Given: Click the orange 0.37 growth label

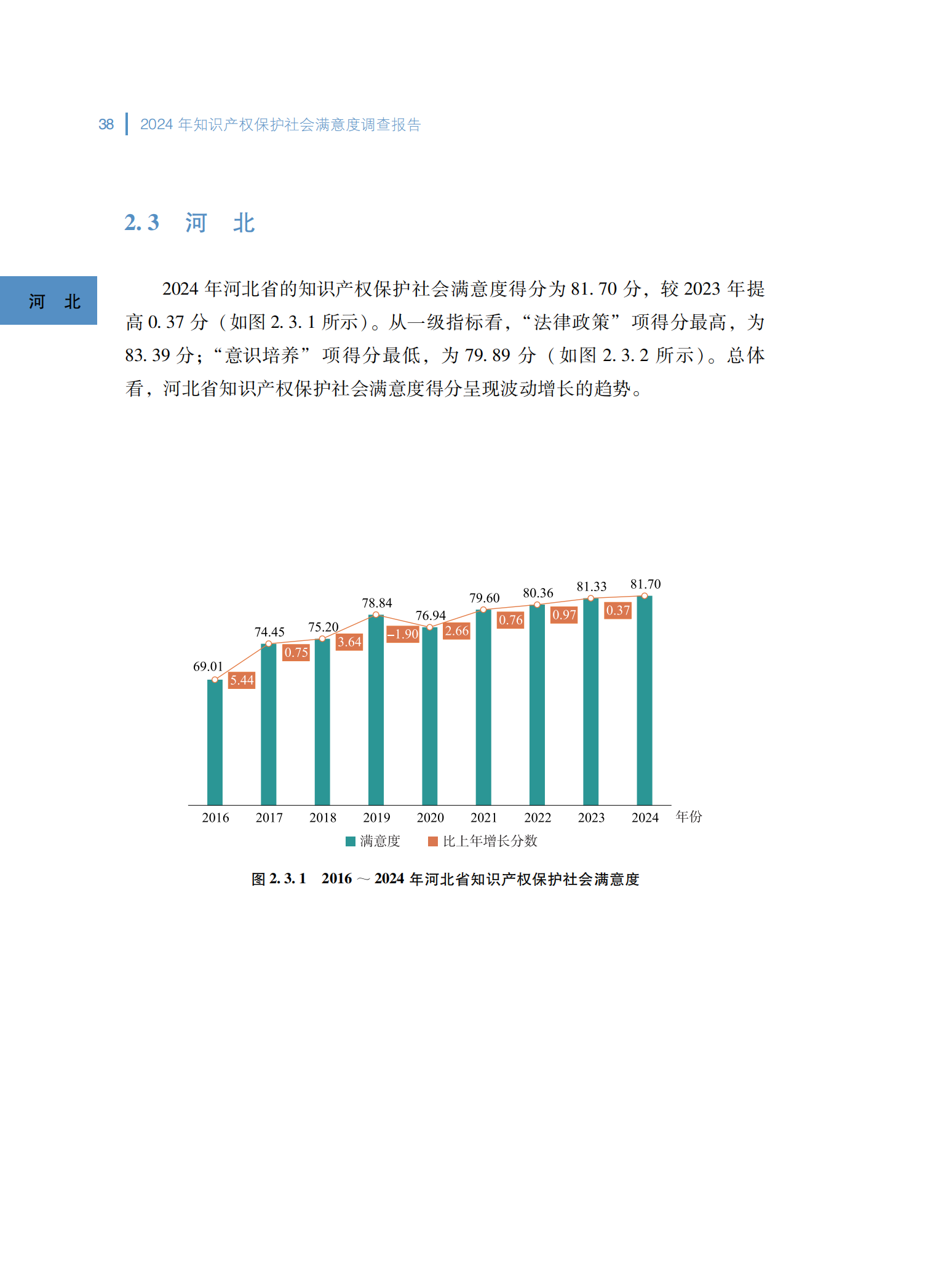Looking at the screenshot, I should [617, 610].
